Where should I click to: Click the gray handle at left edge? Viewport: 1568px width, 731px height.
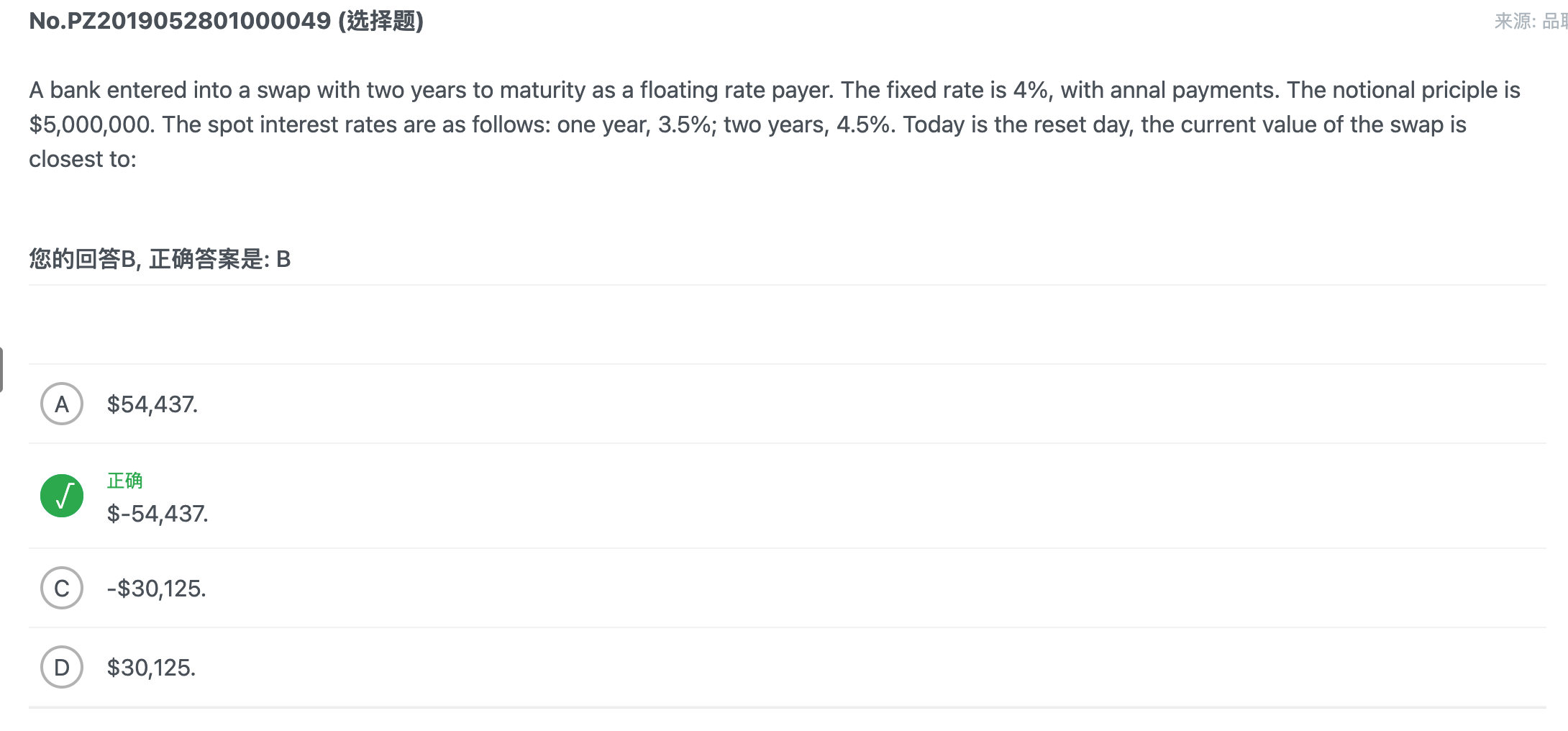[1, 369]
